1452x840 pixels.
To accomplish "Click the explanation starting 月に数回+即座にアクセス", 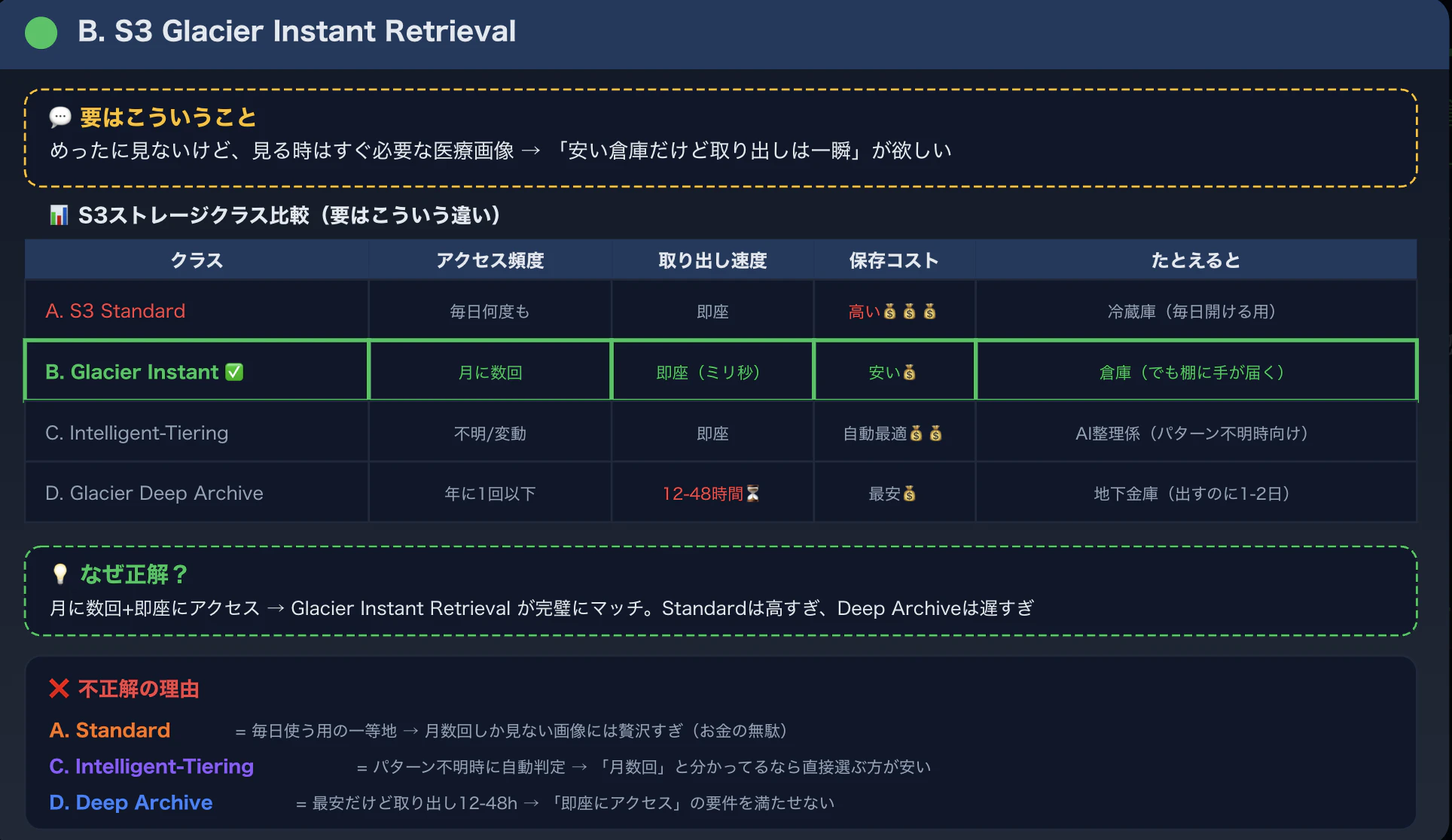I will (x=542, y=608).
